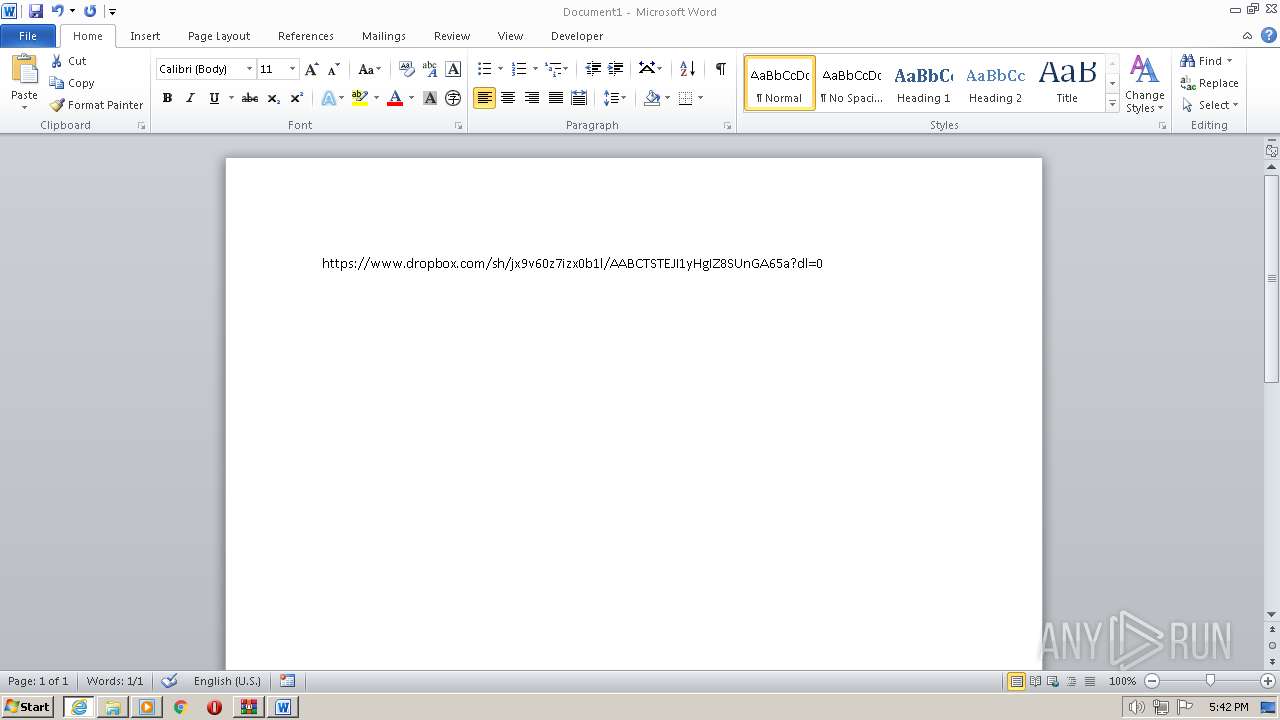This screenshot has width=1280, height=720.
Task: Expand the Styles gallery More arrow
Action: pos(1112,104)
